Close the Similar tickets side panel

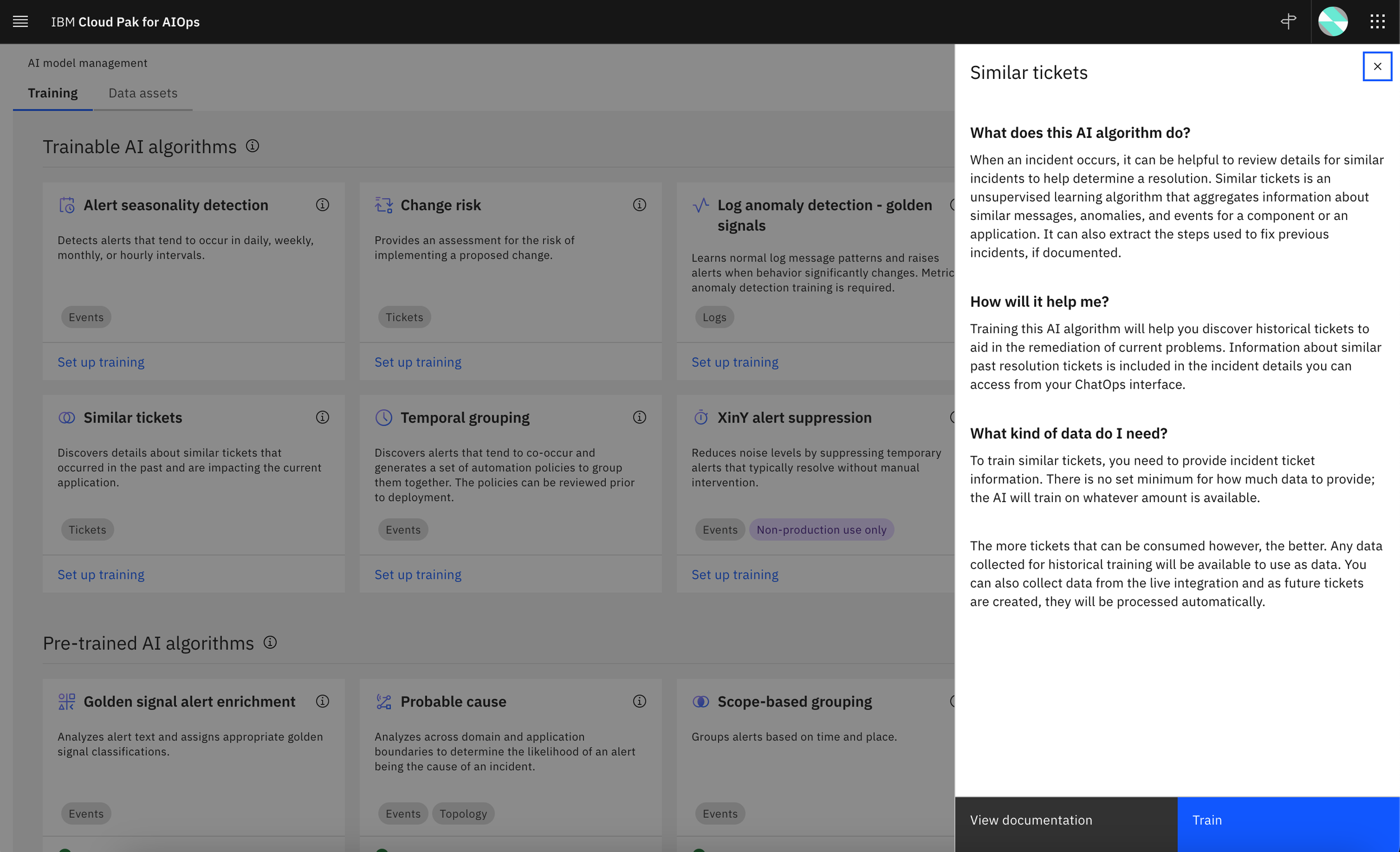[1376, 67]
